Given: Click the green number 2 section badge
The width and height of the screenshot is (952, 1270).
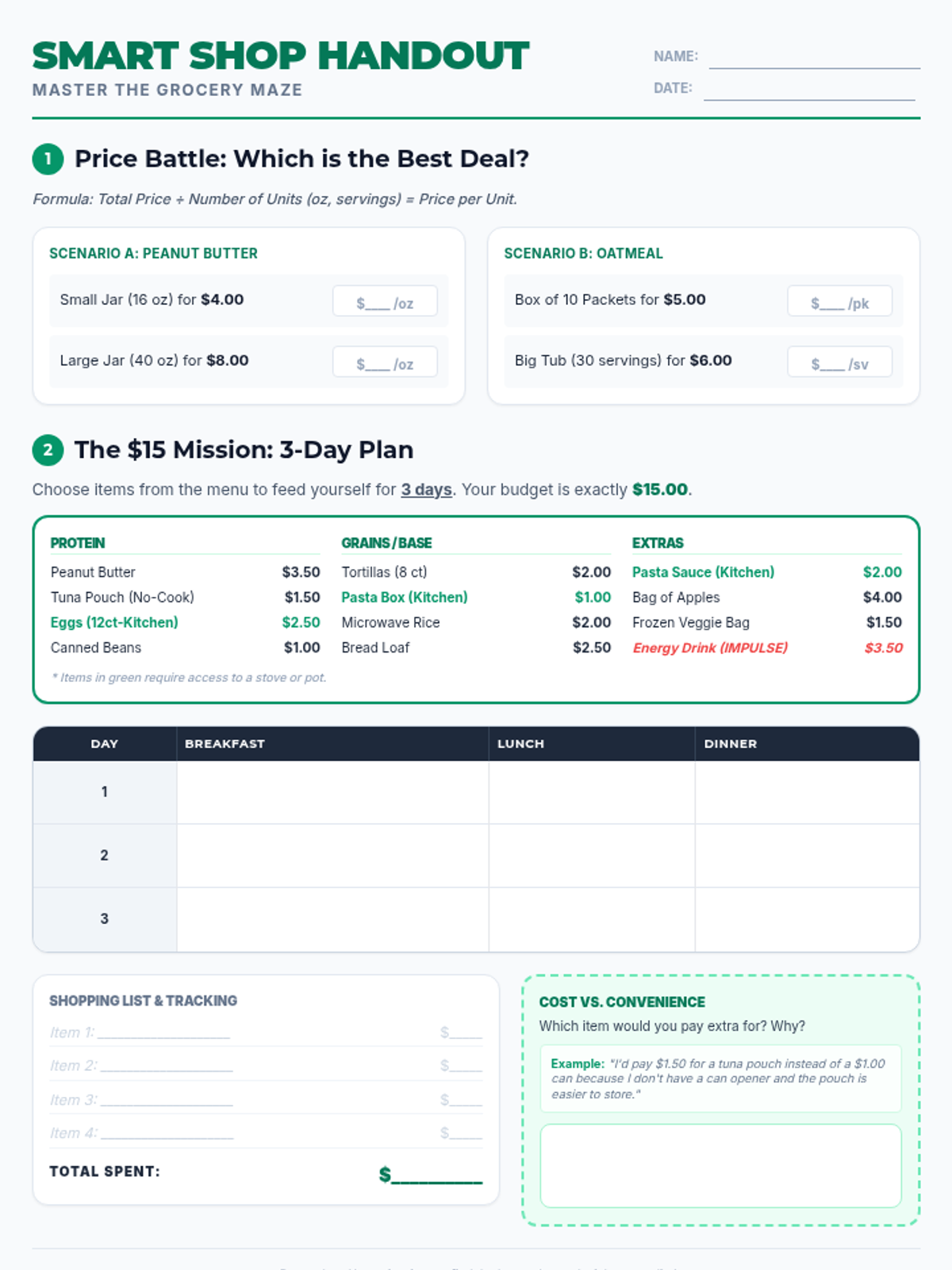Looking at the screenshot, I should (x=48, y=450).
